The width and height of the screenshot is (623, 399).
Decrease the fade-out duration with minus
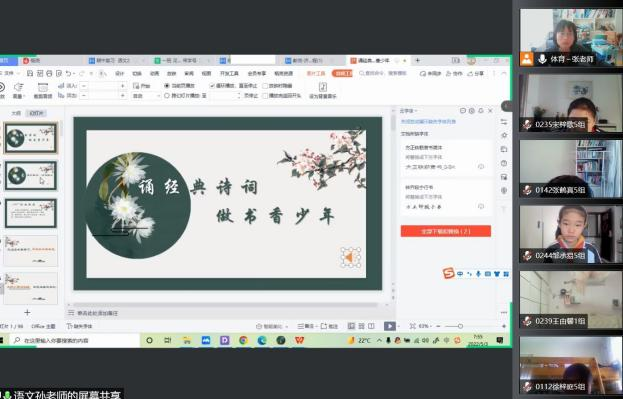tap(84, 96)
